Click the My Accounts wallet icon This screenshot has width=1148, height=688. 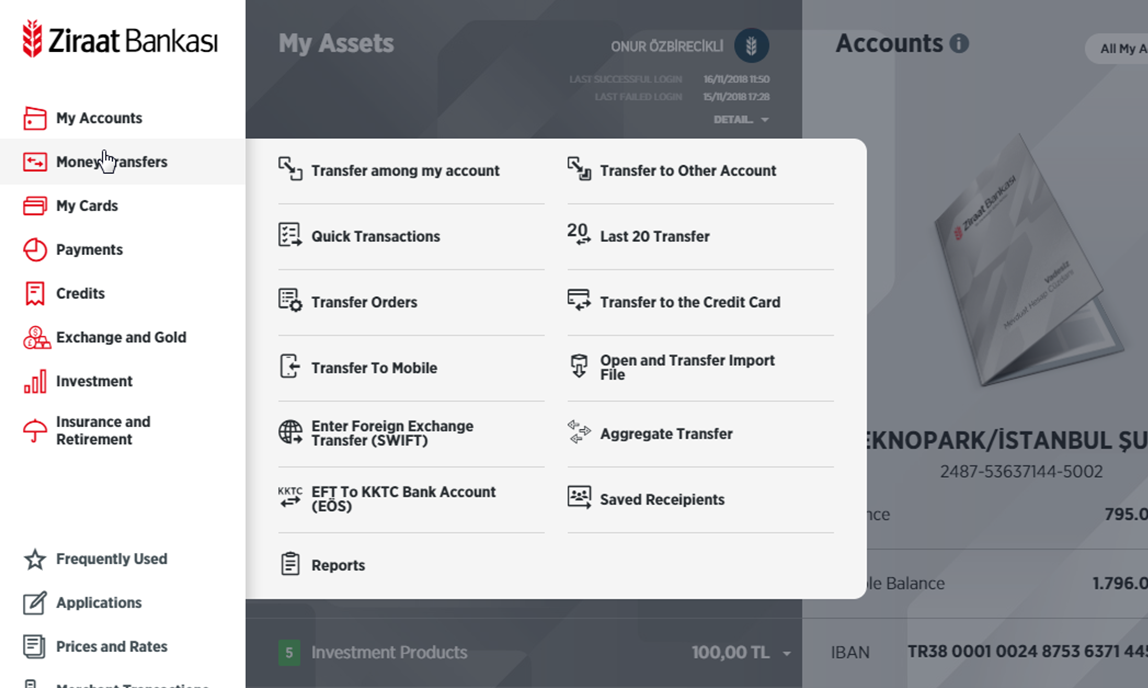pos(35,118)
